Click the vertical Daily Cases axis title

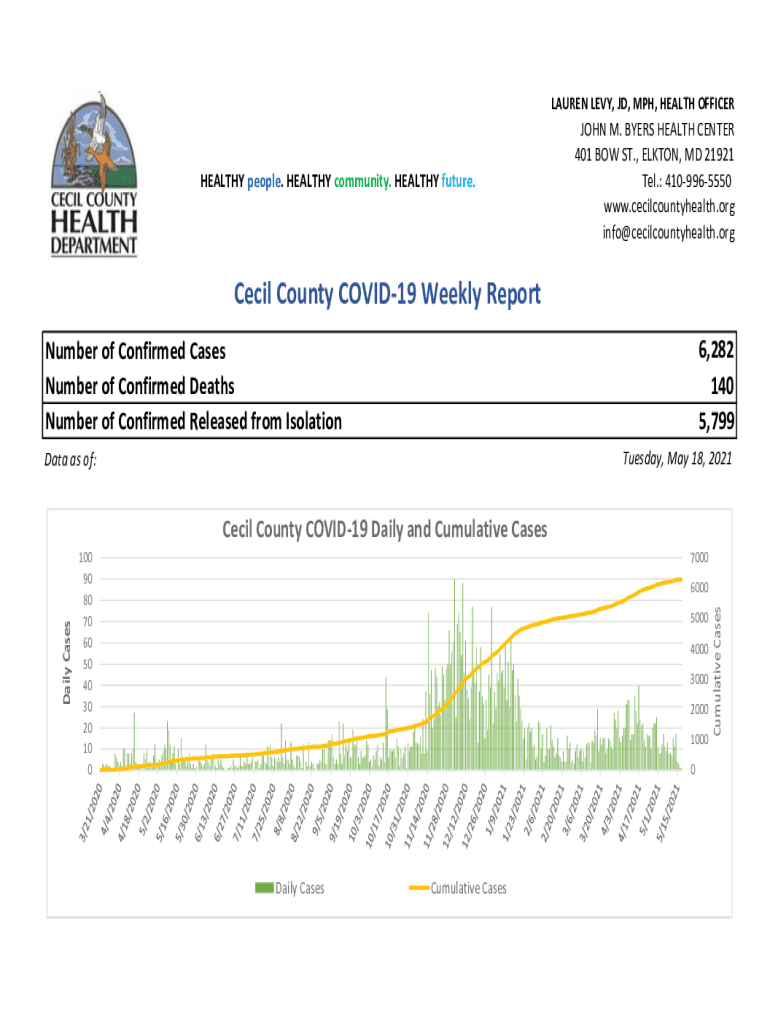coord(66,662)
